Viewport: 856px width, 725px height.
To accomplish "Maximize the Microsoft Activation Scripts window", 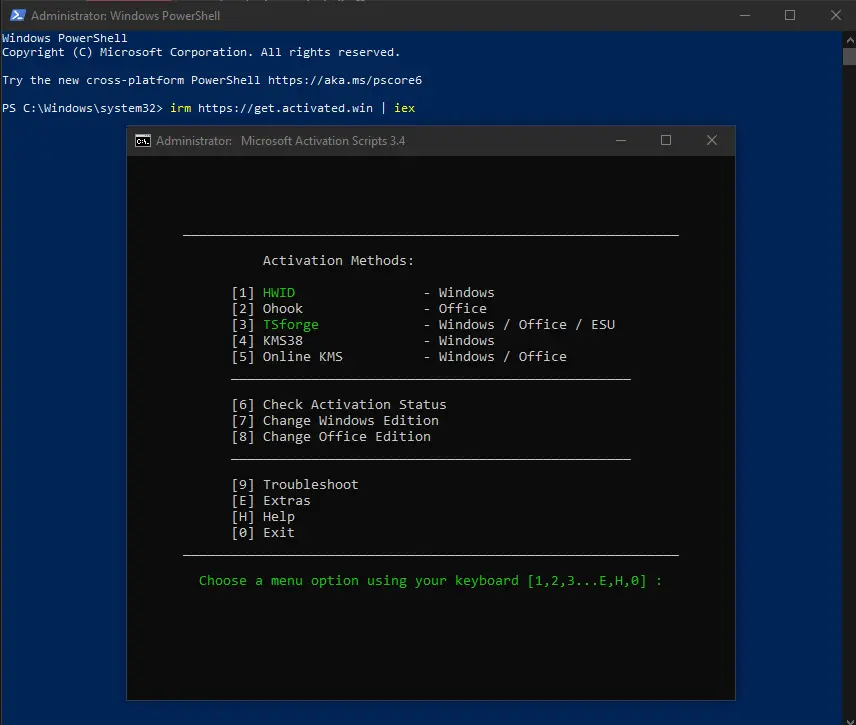I will pyautogui.click(x=665, y=140).
